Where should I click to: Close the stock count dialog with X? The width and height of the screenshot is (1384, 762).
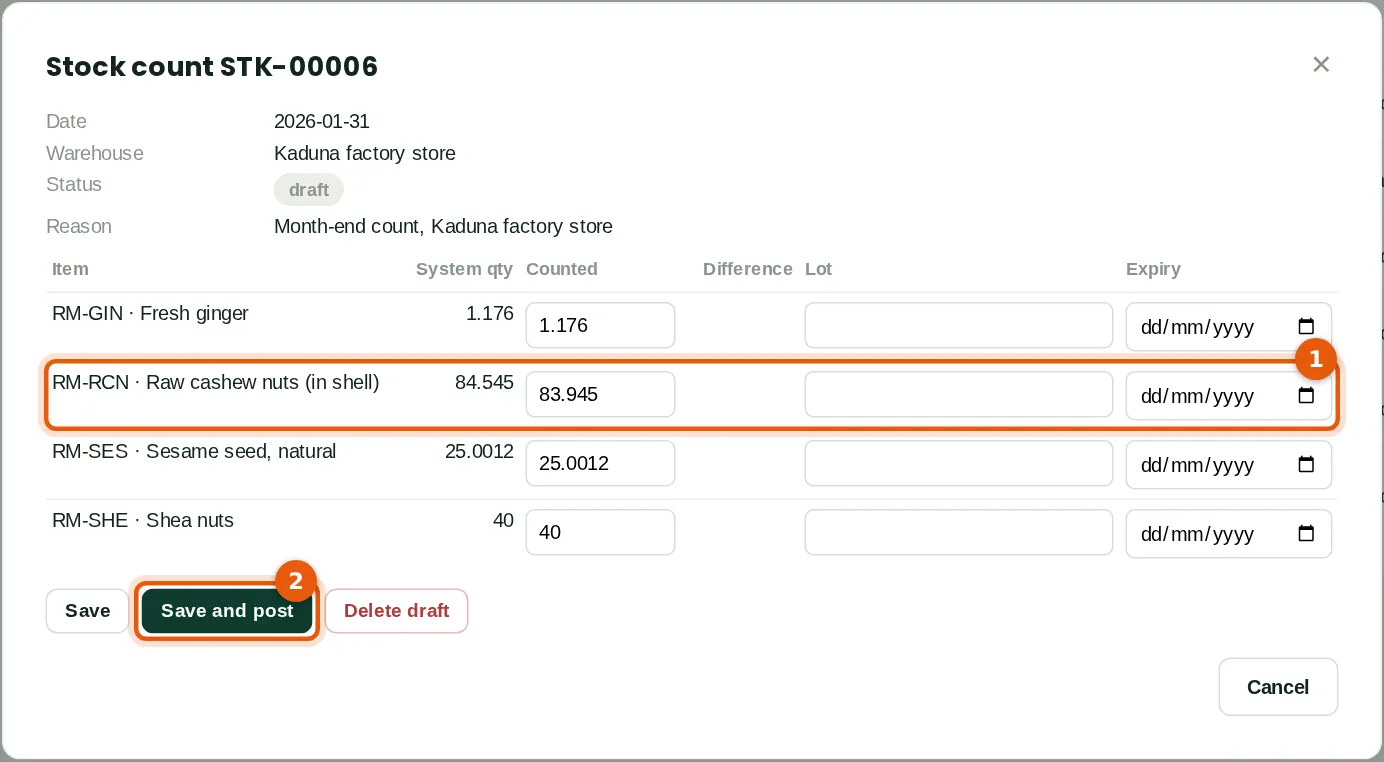(1321, 64)
